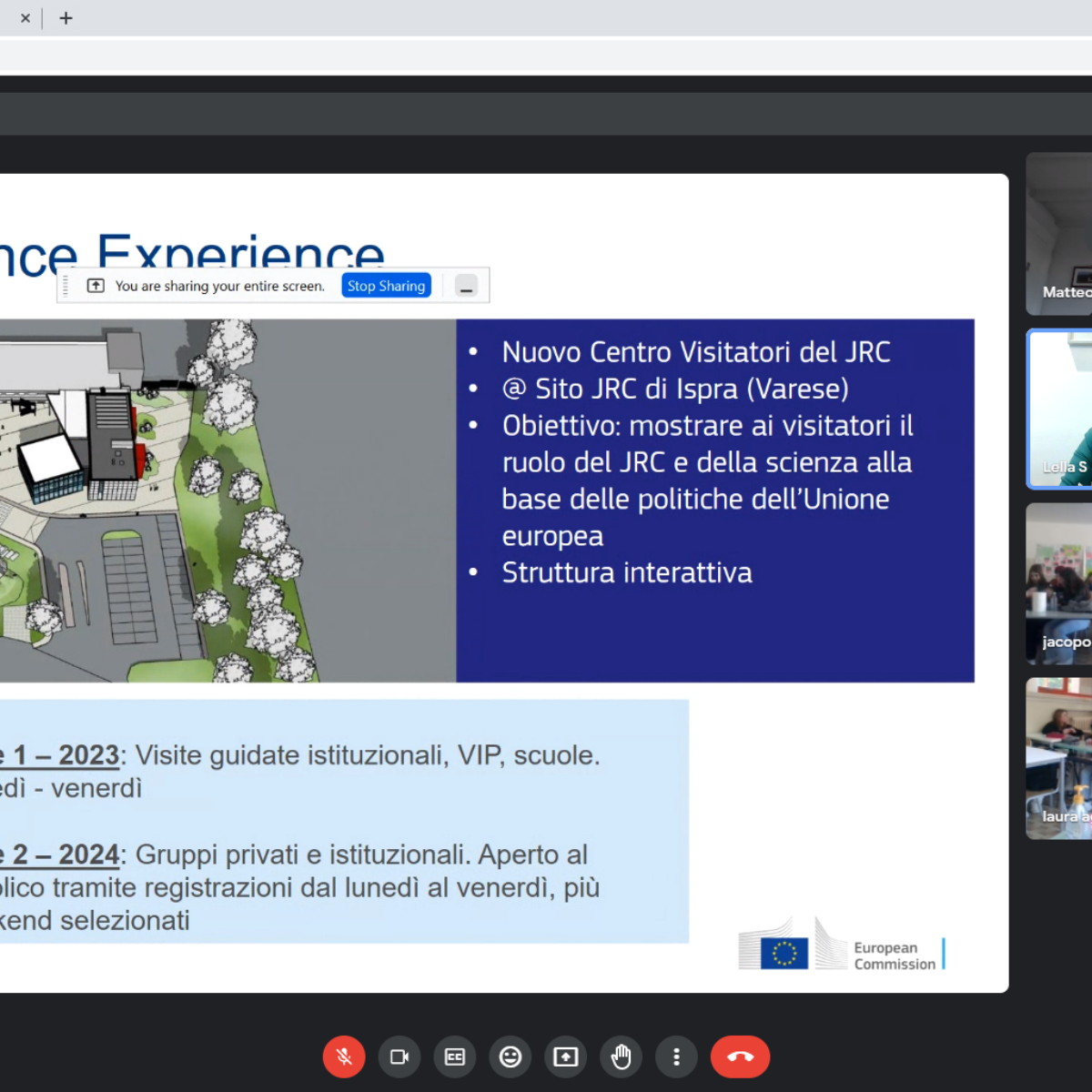Viewport: 1092px width, 1092px height.
Task: Select jacopo's participant video tile
Action: pyautogui.click(x=1060, y=583)
